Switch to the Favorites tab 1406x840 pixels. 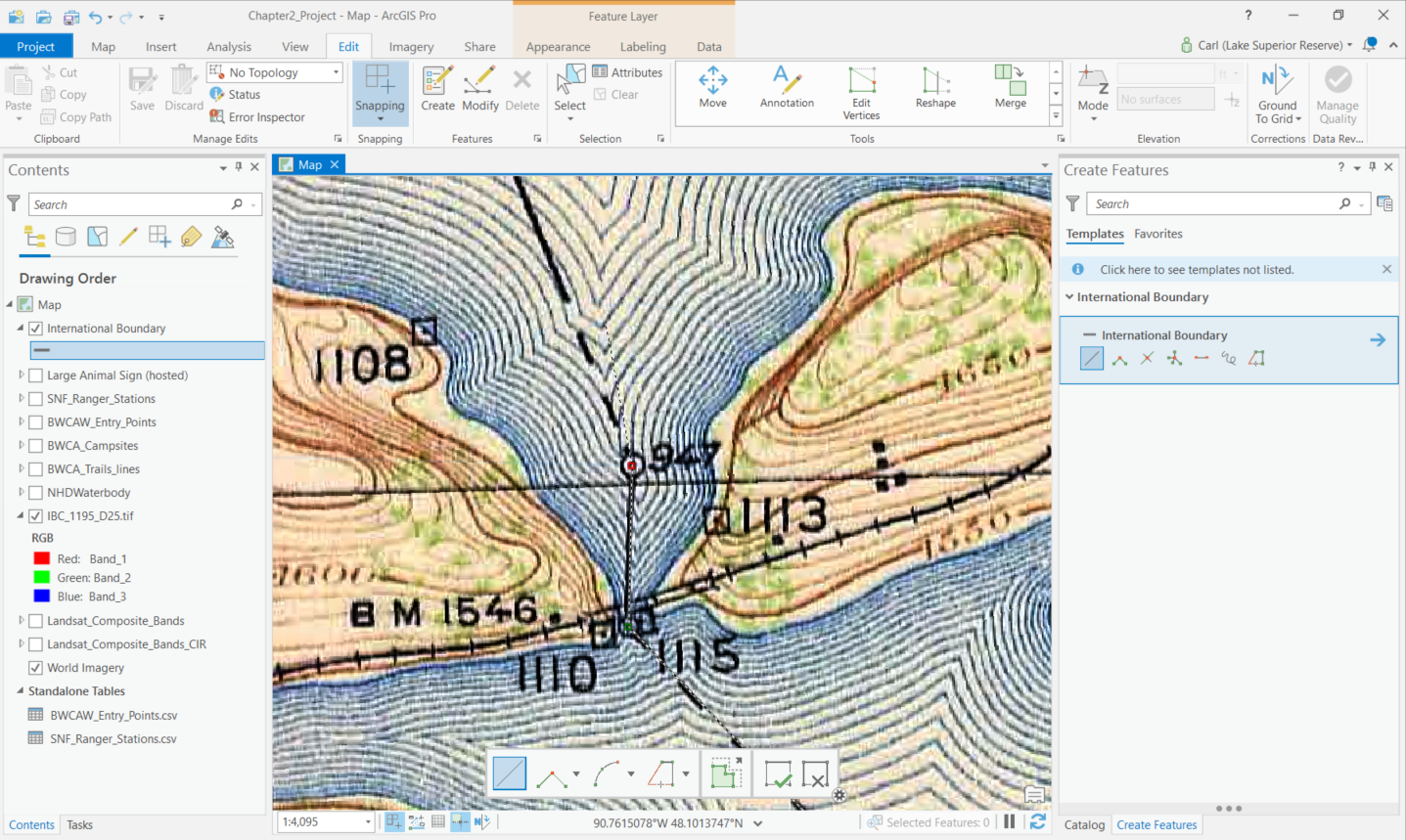[x=1158, y=234]
